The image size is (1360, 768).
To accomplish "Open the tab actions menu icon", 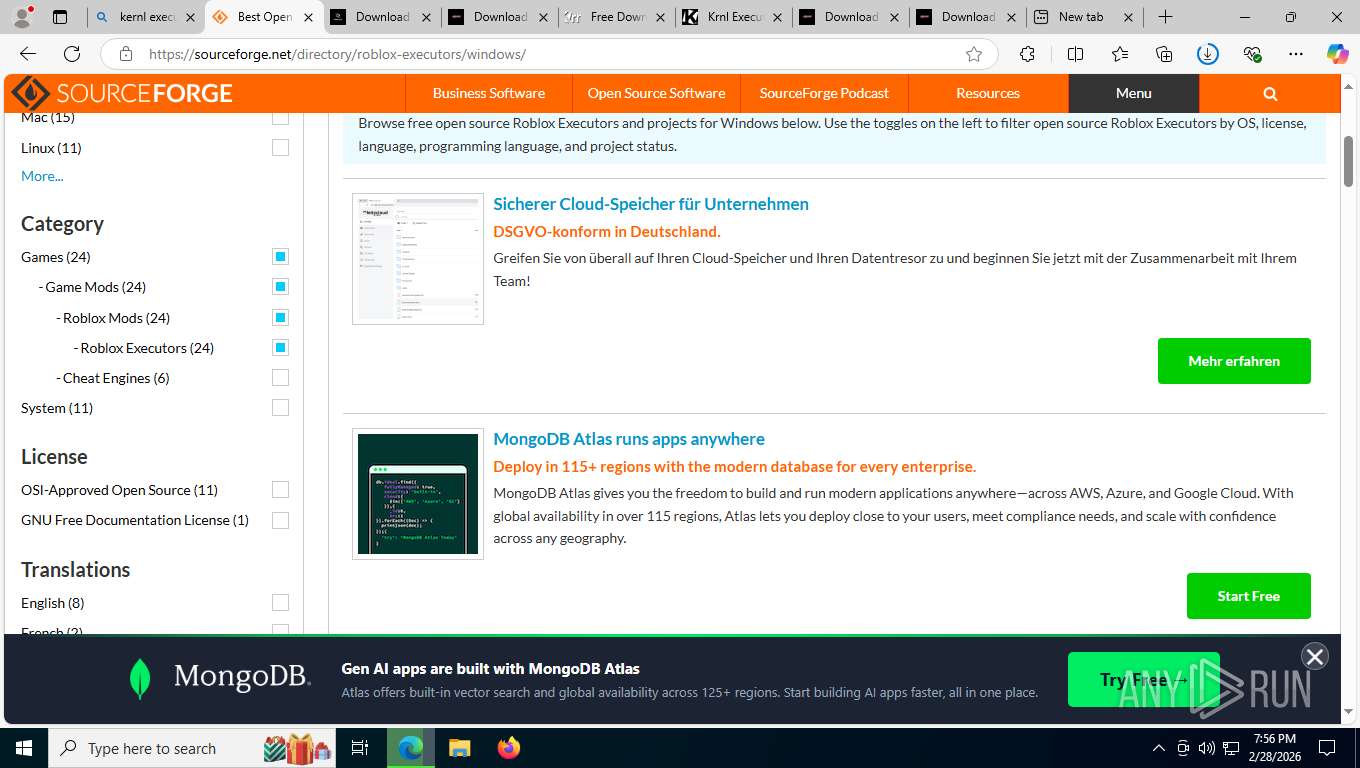I will [60, 17].
